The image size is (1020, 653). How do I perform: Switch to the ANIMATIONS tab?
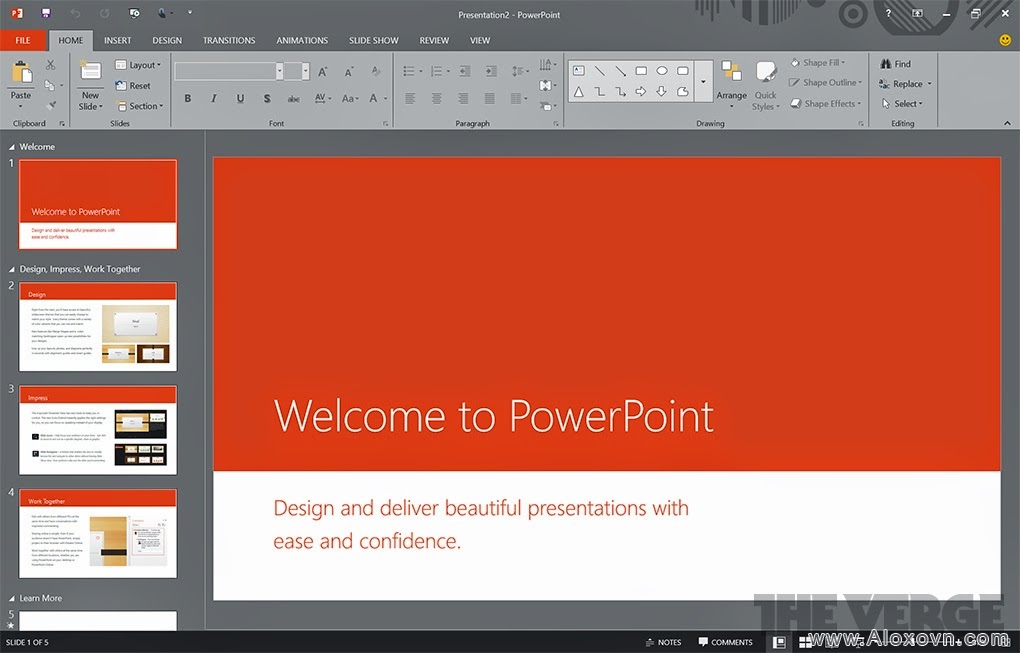click(302, 40)
